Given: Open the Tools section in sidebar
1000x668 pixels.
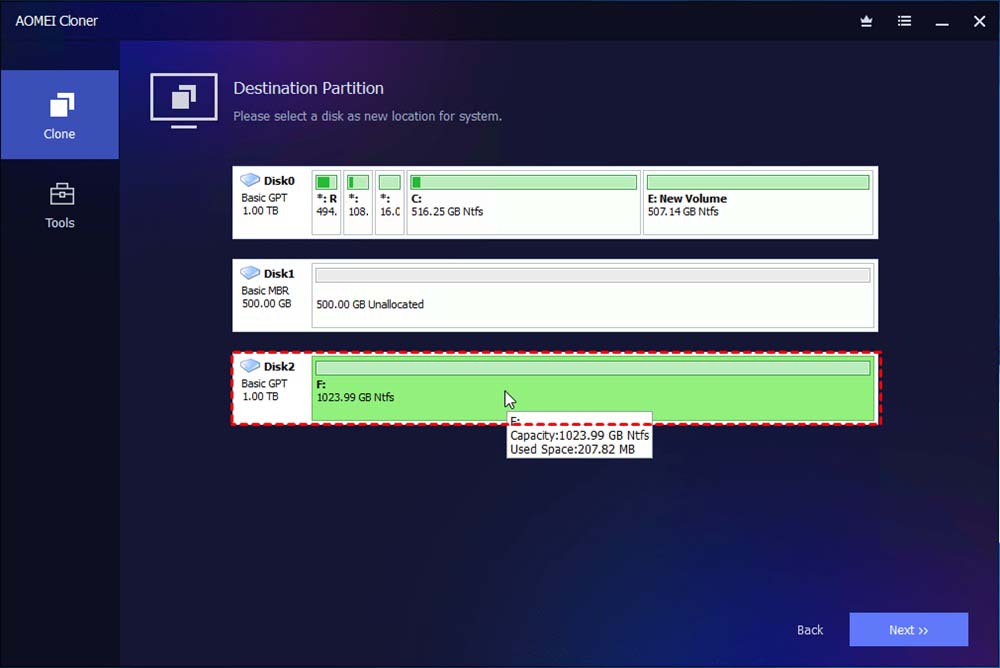Looking at the screenshot, I should tap(59, 205).
